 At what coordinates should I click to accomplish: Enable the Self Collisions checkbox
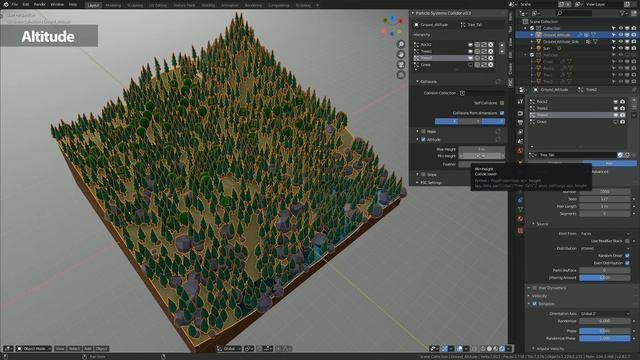(502, 103)
